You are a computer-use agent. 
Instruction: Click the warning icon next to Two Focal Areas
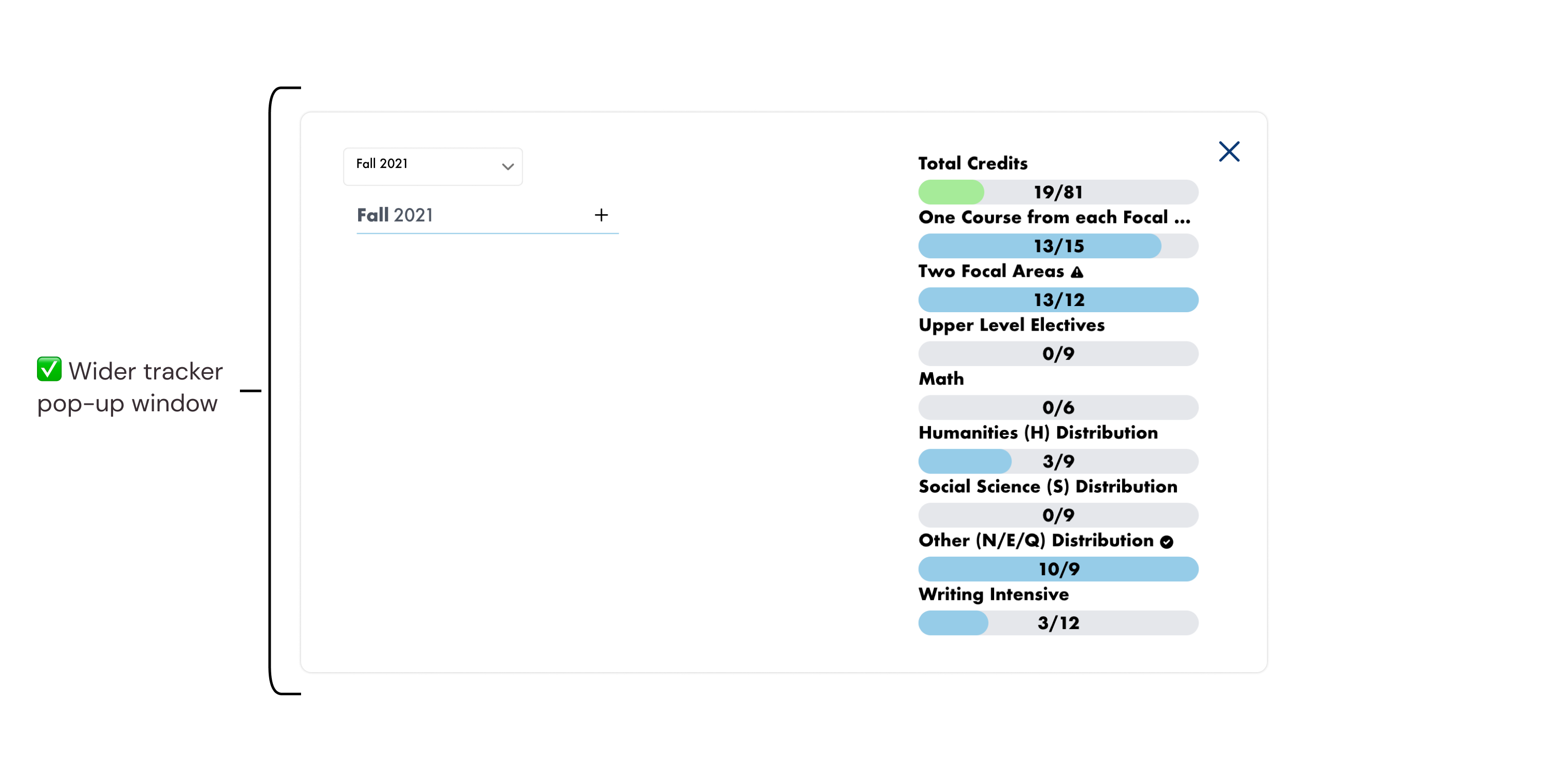(x=1077, y=272)
